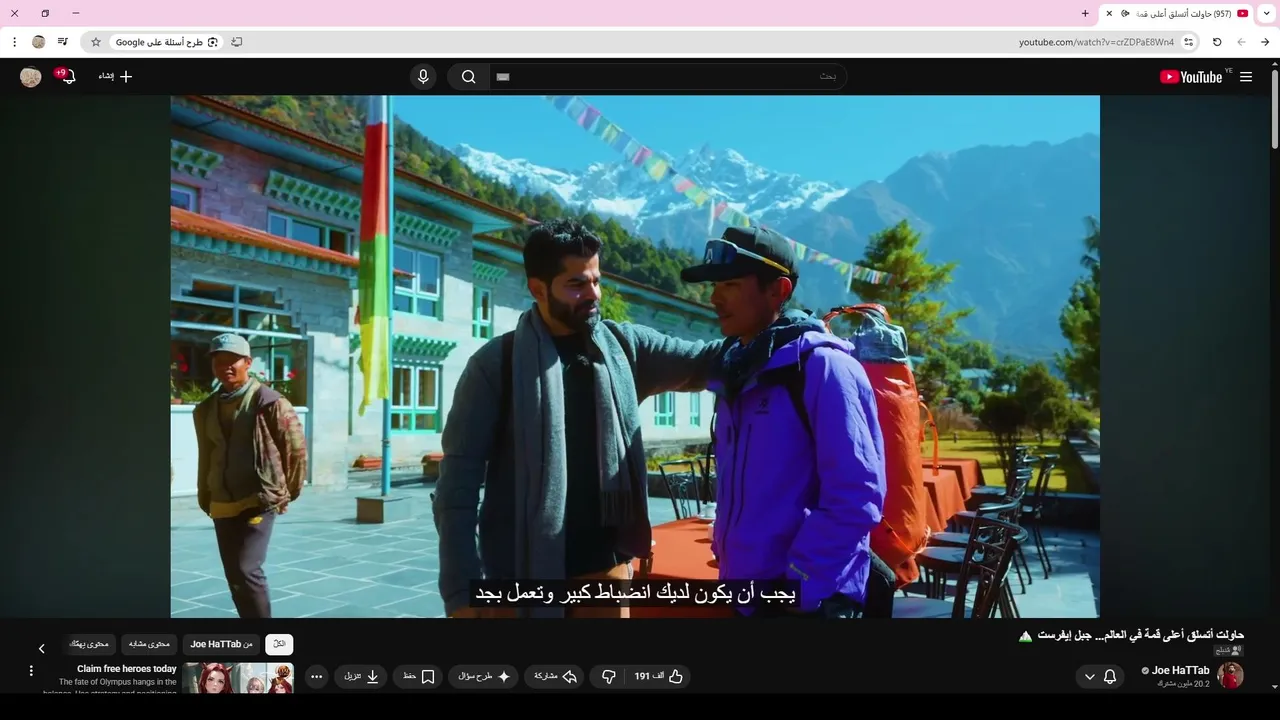Select the 'من Joe HaTTab' chip

(222, 645)
